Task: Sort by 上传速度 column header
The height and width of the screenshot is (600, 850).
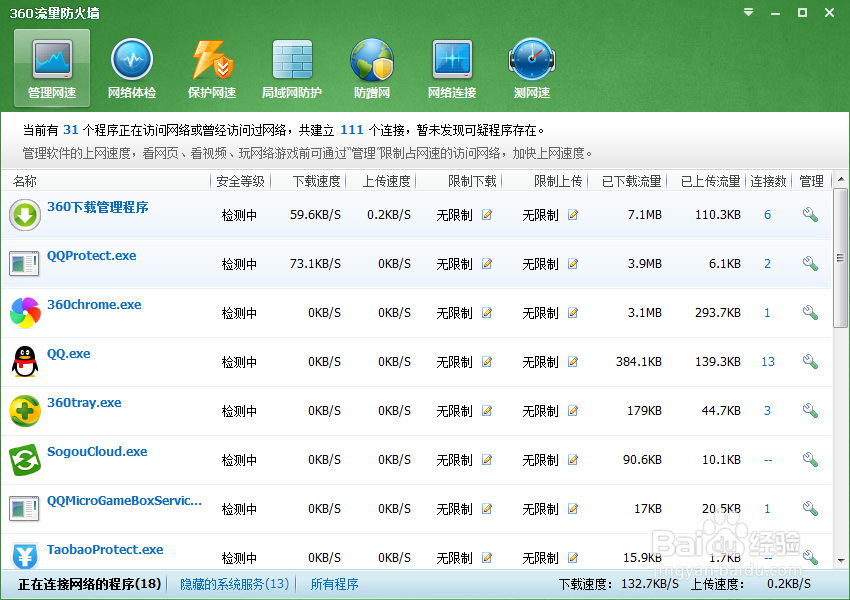Action: (x=387, y=181)
